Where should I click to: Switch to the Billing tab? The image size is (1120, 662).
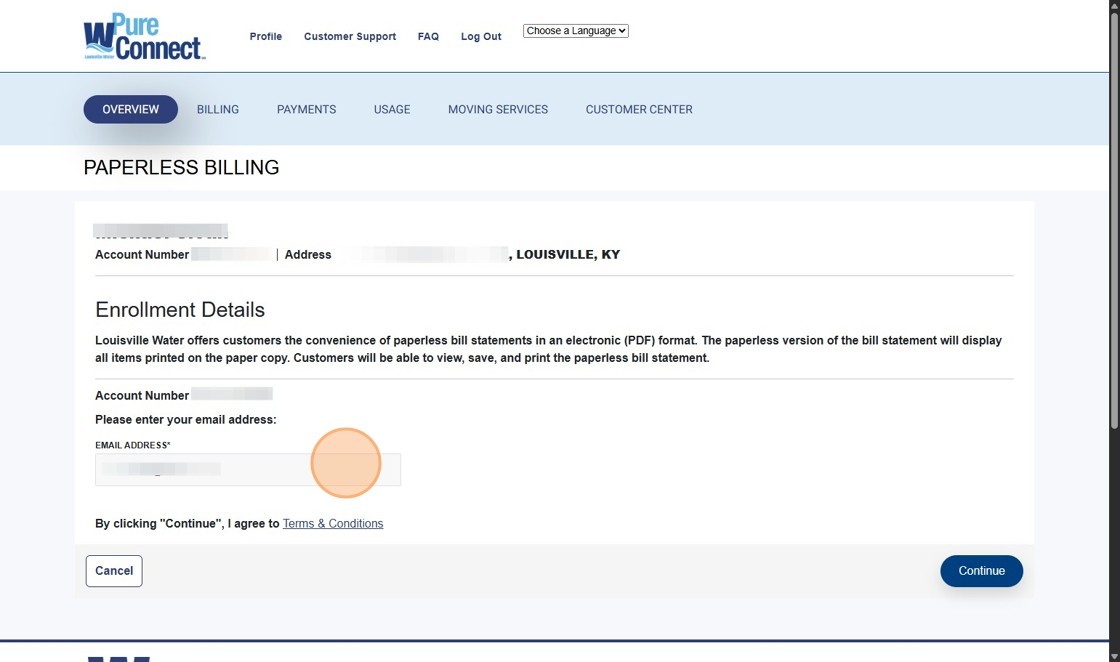point(217,109)
